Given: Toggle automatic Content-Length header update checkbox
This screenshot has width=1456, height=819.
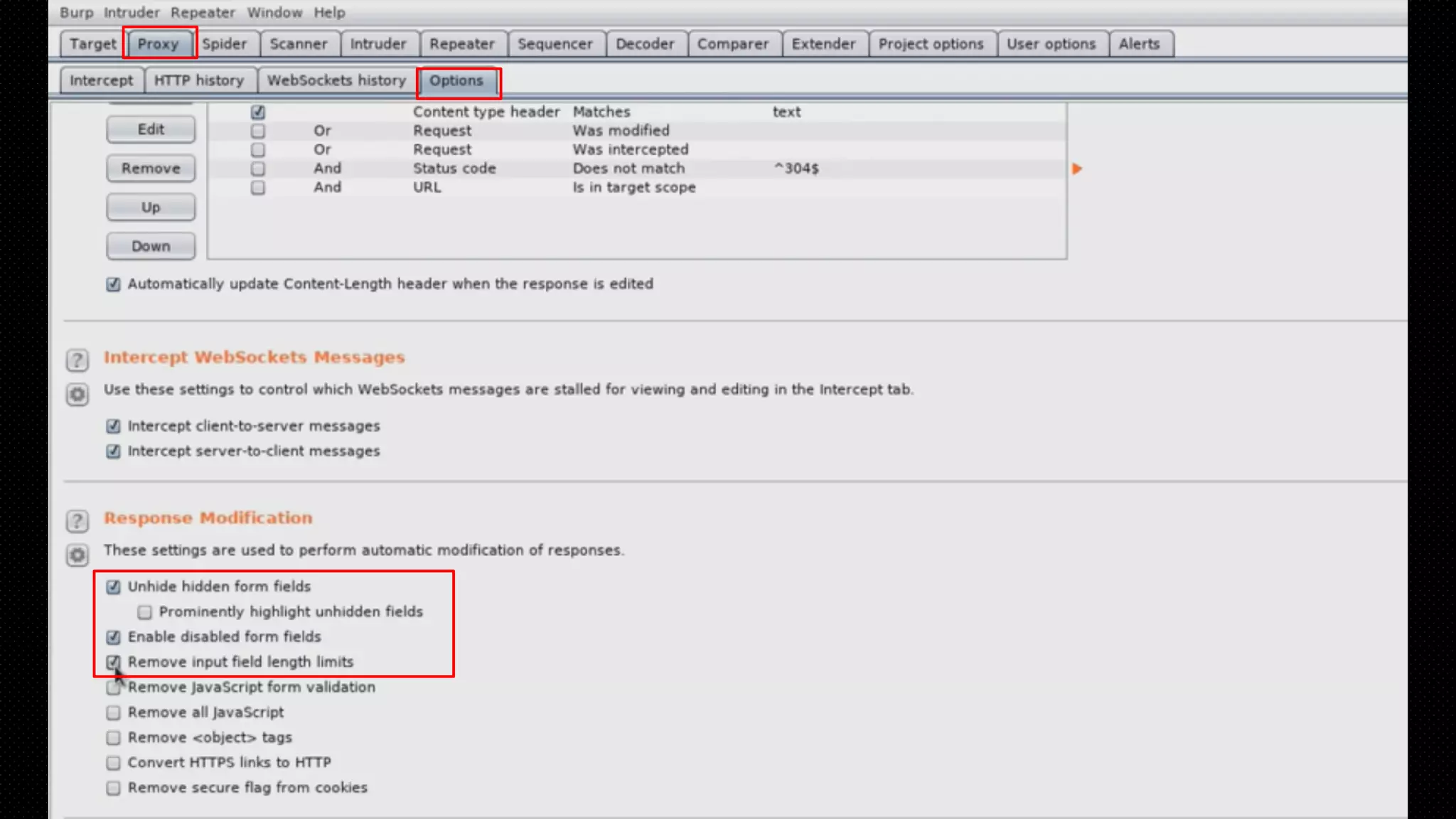Looking at the screenshot, I should point(113,284).
